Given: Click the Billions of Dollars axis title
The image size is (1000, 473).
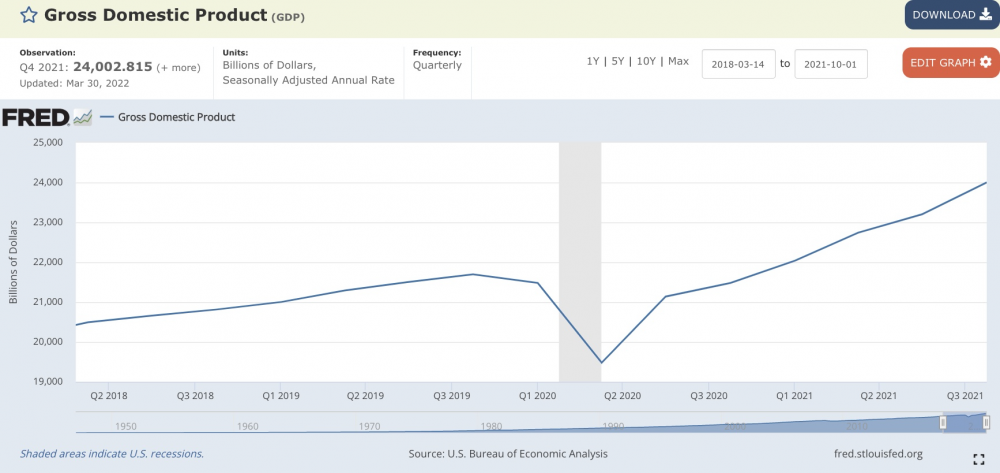Looking at the screenshot, I should (x=13, y=262).
